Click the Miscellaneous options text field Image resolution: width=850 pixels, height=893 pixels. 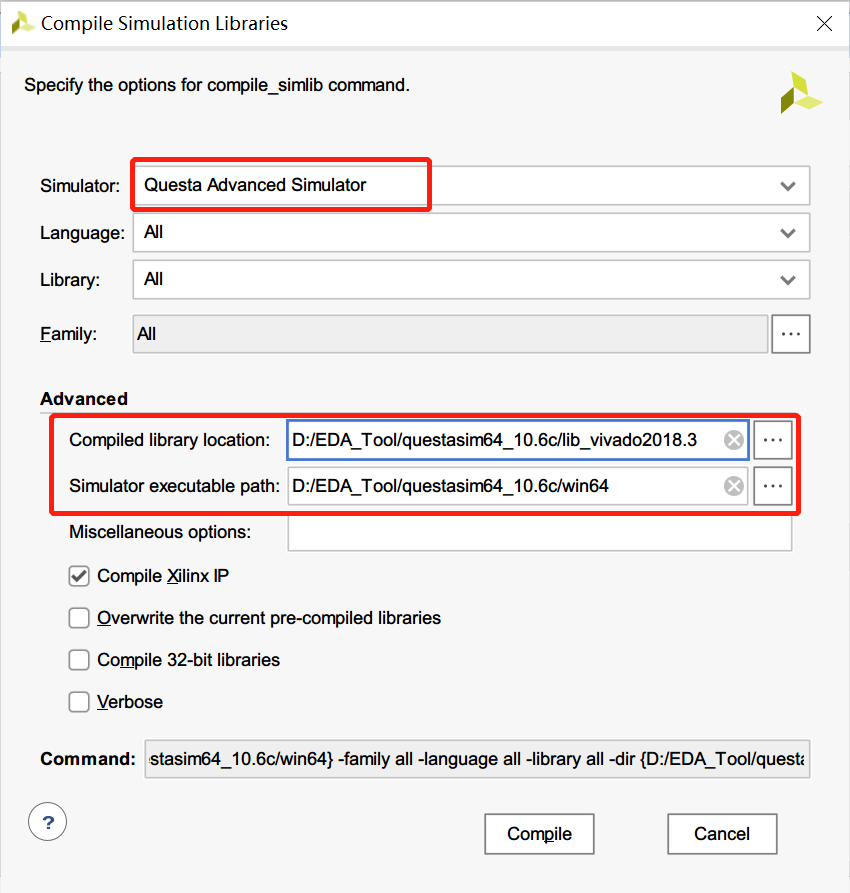(x=539, y=533)
